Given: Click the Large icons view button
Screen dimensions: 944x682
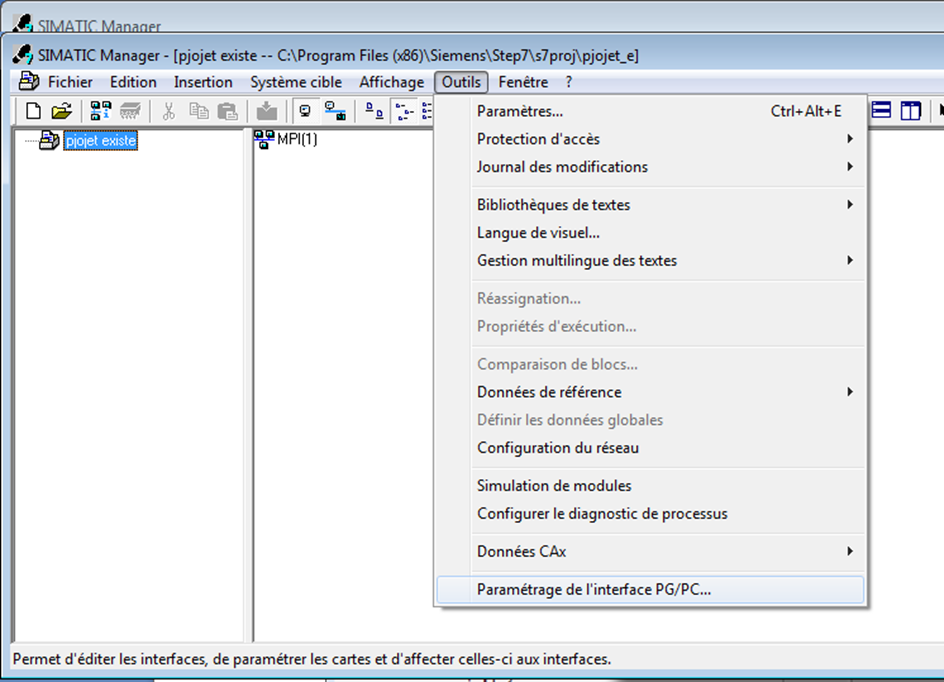Looking at the screenshot, I should pyautogui.click(x=373, y=111).
